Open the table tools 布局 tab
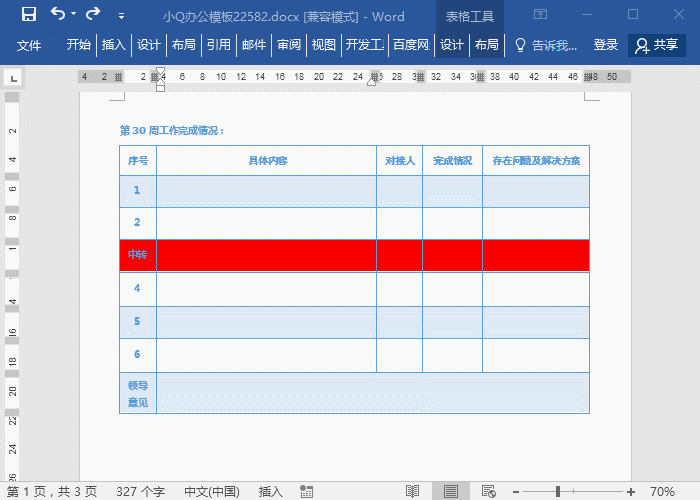Viewport: 700px width, 500px height. click(487, 45)
